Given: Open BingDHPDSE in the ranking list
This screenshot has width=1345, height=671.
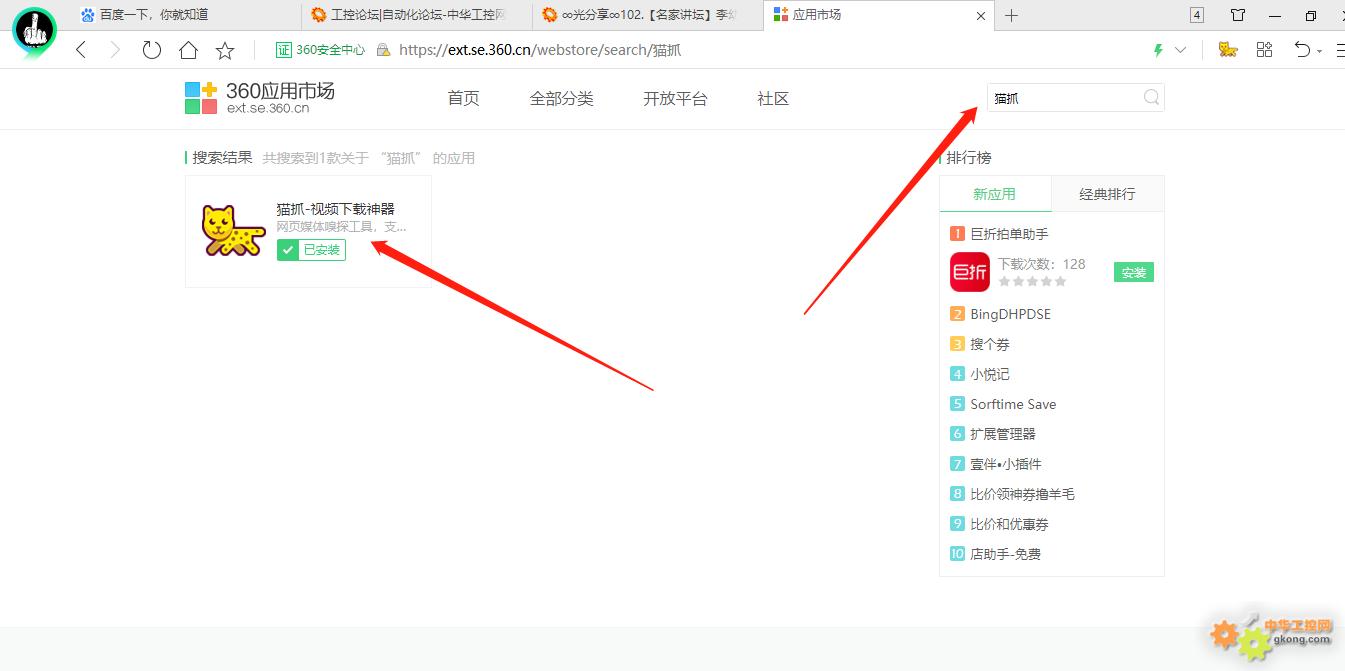Looking at the screenshot, I should [1010, 314].
